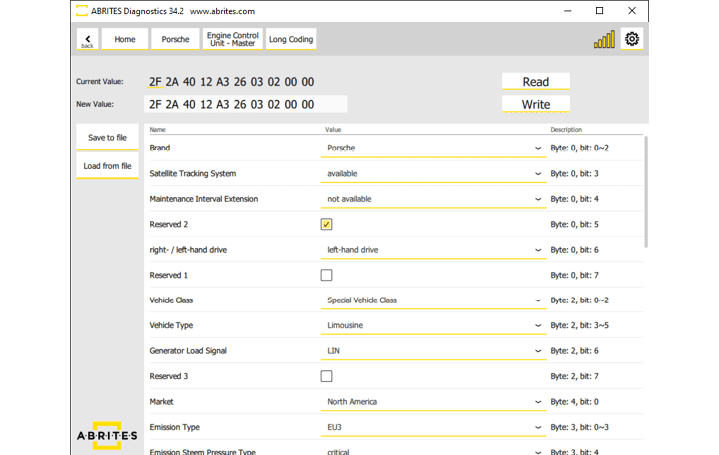This screenshot has height=455, width=719.
Task: Open the settings gear icon
Action: [631, 40]
